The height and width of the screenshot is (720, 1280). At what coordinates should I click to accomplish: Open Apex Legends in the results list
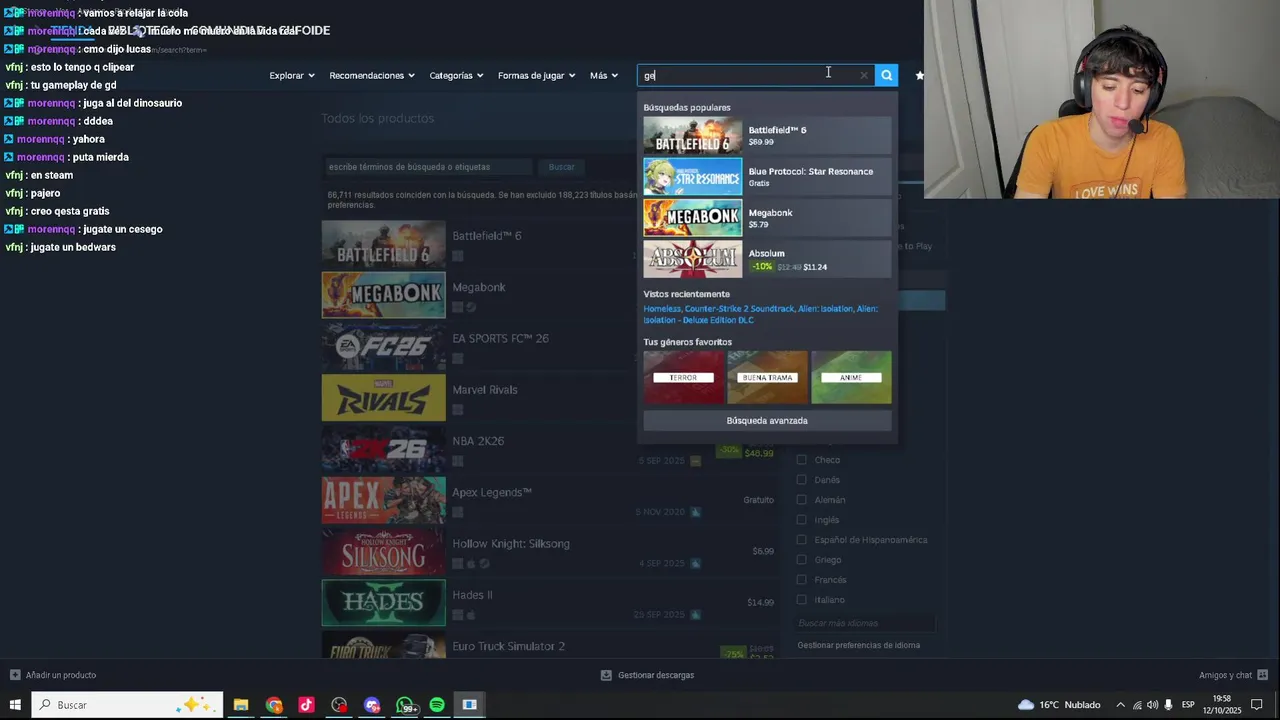pos(548,500)
